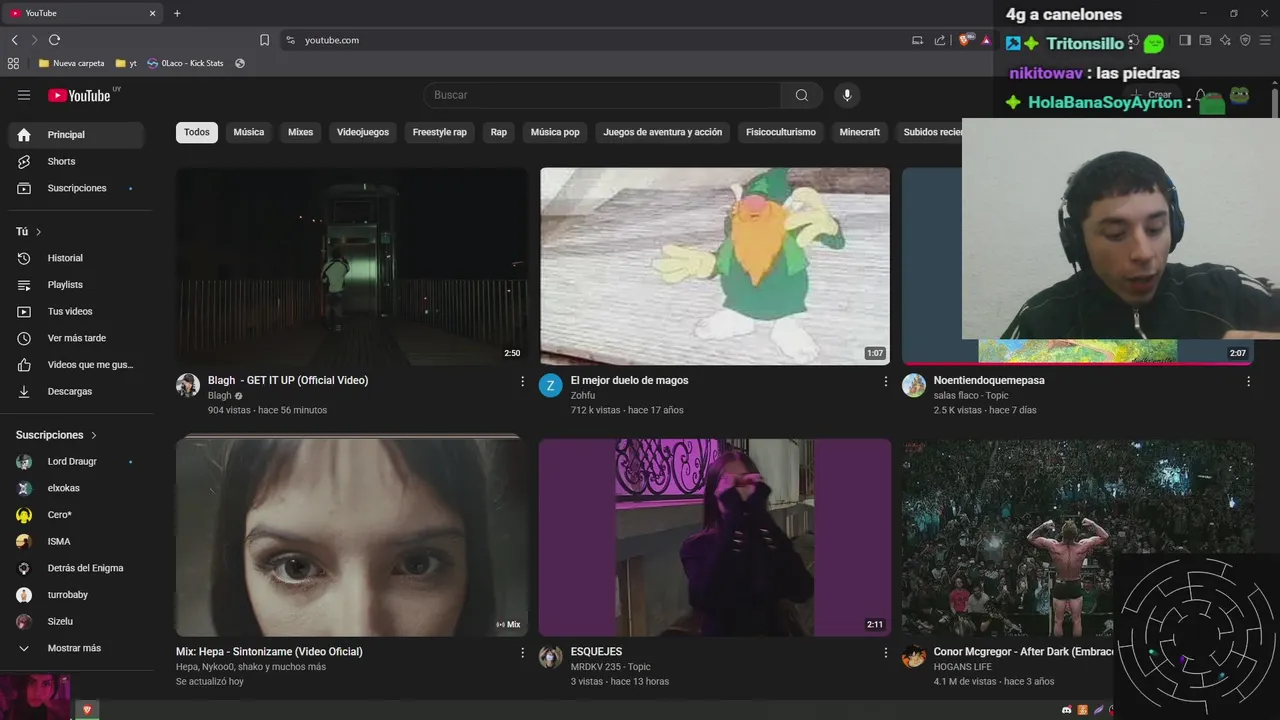Image resolution: width=1280 pixels, height=720 pixels.
Task: Open the Brave Shields lion icon
Action: [x=964, y=40]
